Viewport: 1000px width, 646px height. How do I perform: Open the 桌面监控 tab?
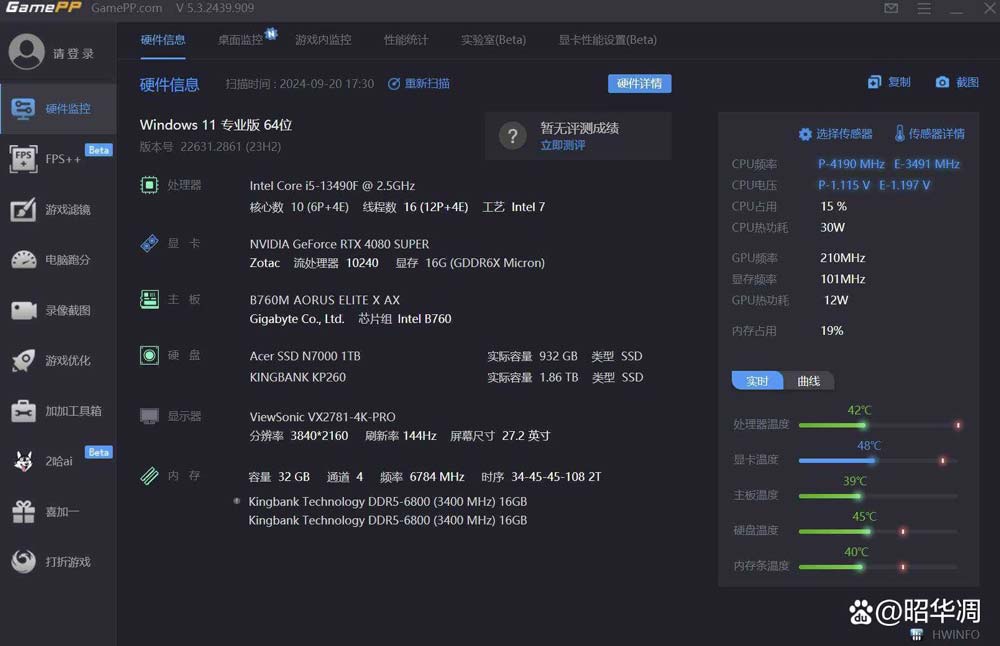point(240,40)
